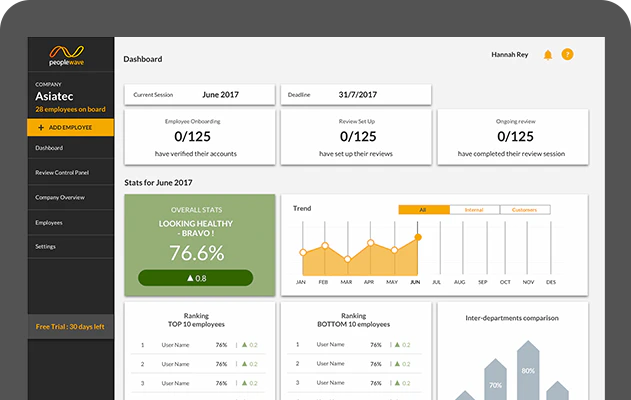Click the green triangle in the 0.8 badge
631x400 pixels.
pos(190,278)
